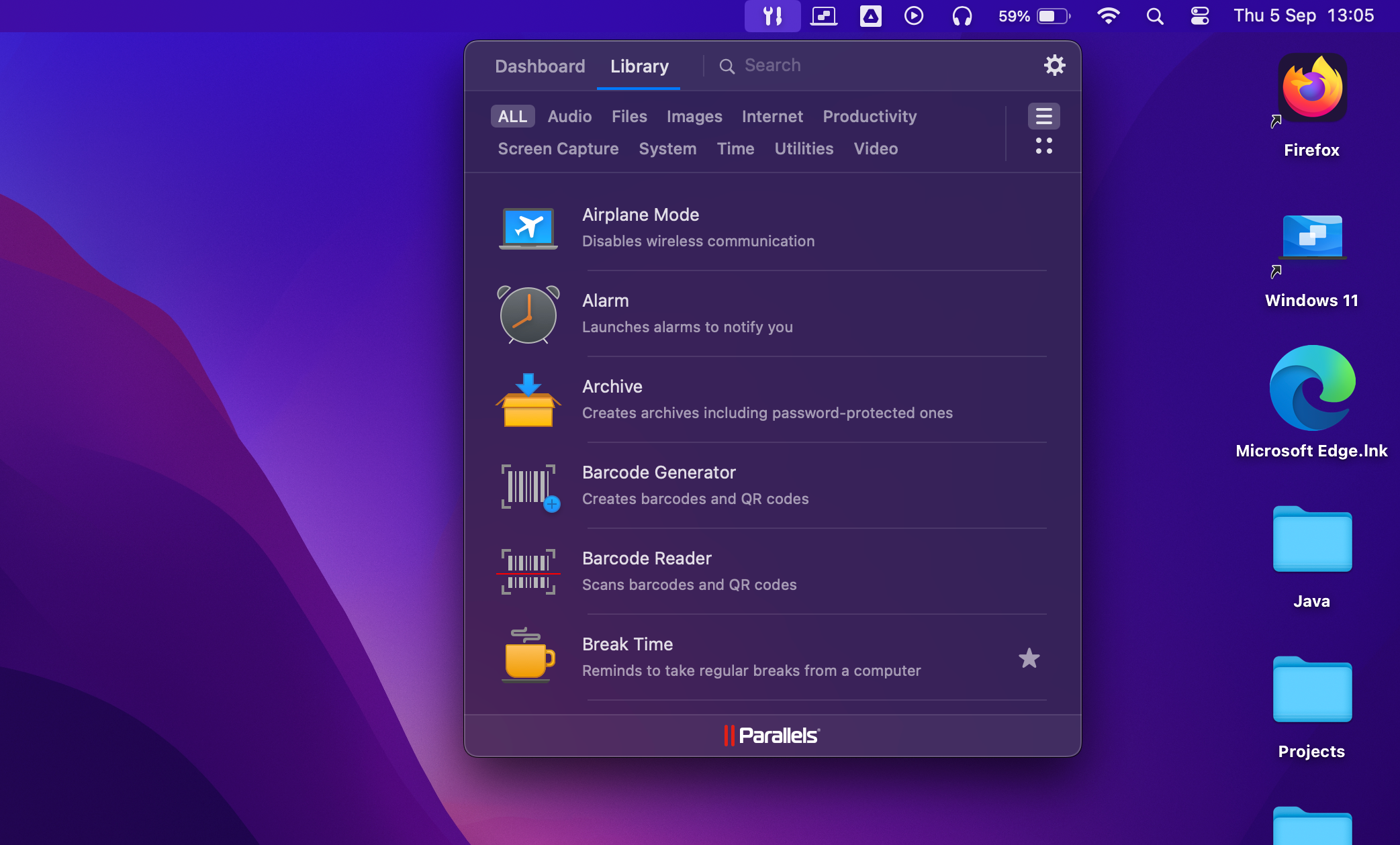Toggle the Time category filter
This screenshot has width=1400, height=845.
[x=735, y=148]
